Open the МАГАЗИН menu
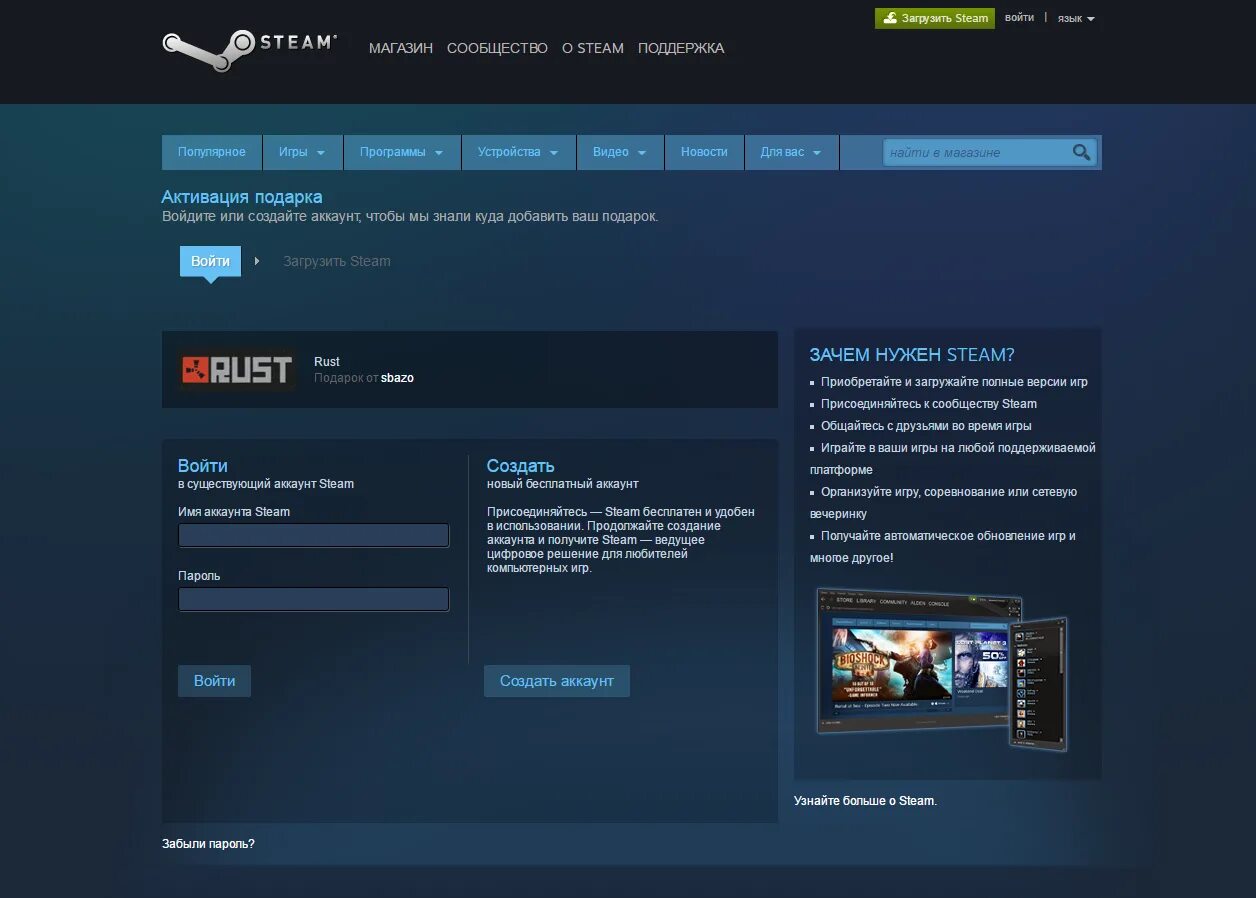The width and height of the screenshot is (1256, 898). (401, 48)
